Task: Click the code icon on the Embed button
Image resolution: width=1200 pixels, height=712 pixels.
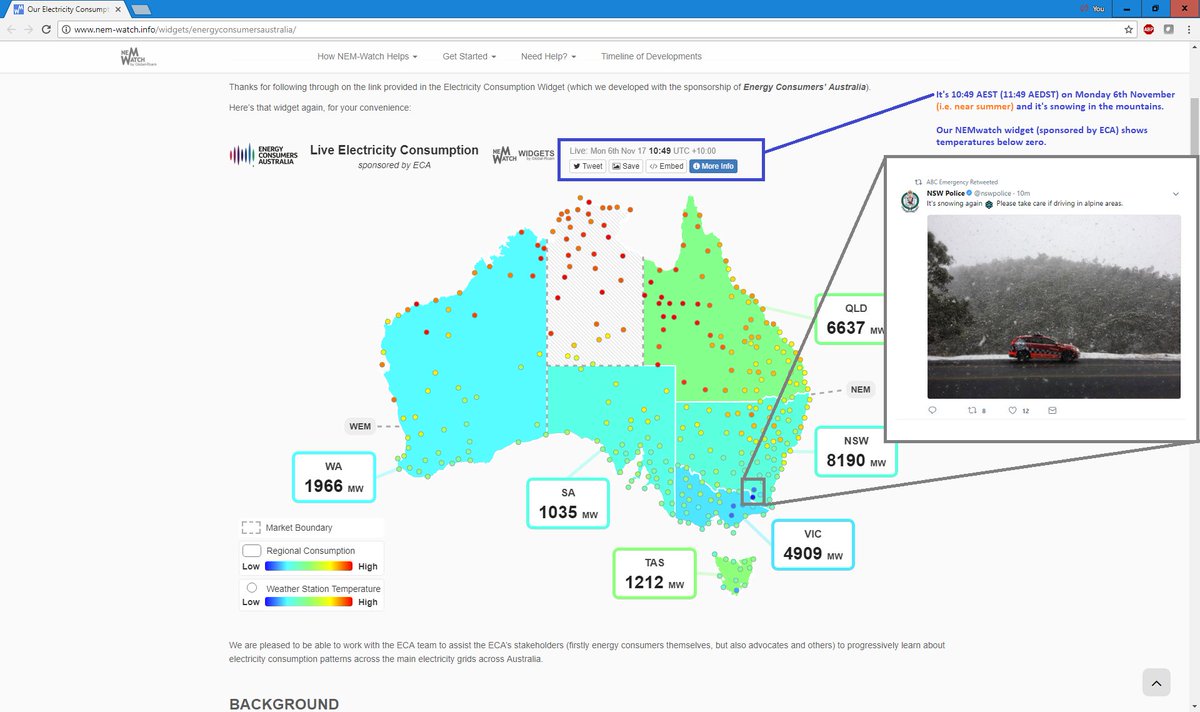Action: point(653,166)
